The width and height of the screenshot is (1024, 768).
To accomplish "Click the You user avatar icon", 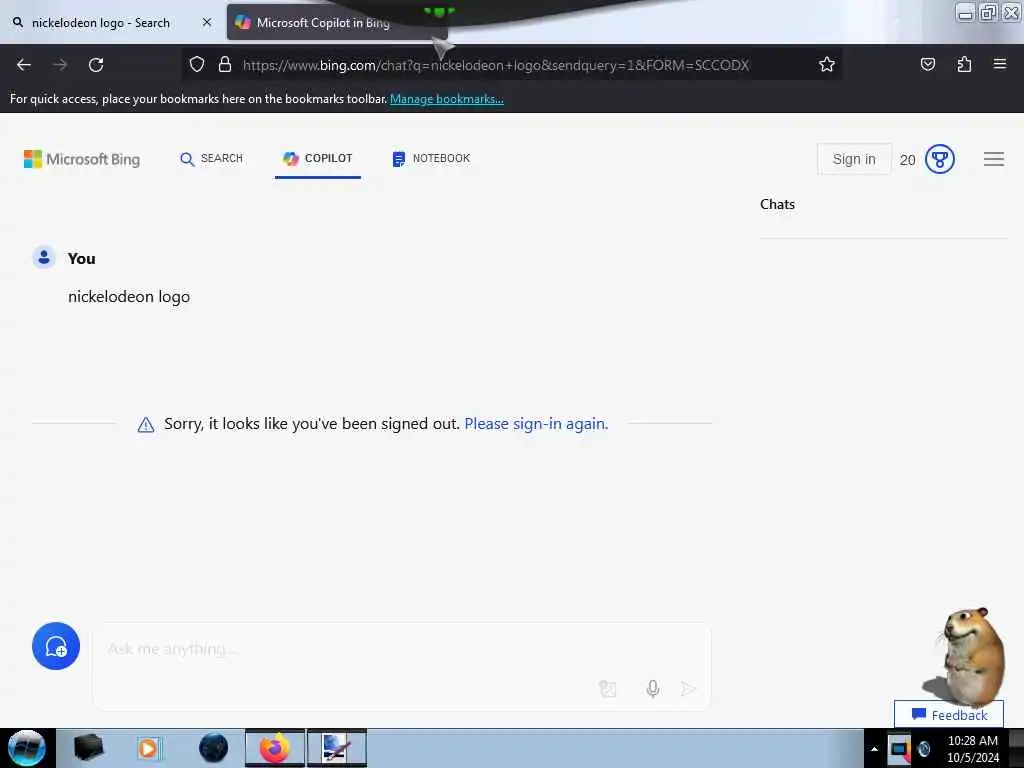I will [44, 258].
